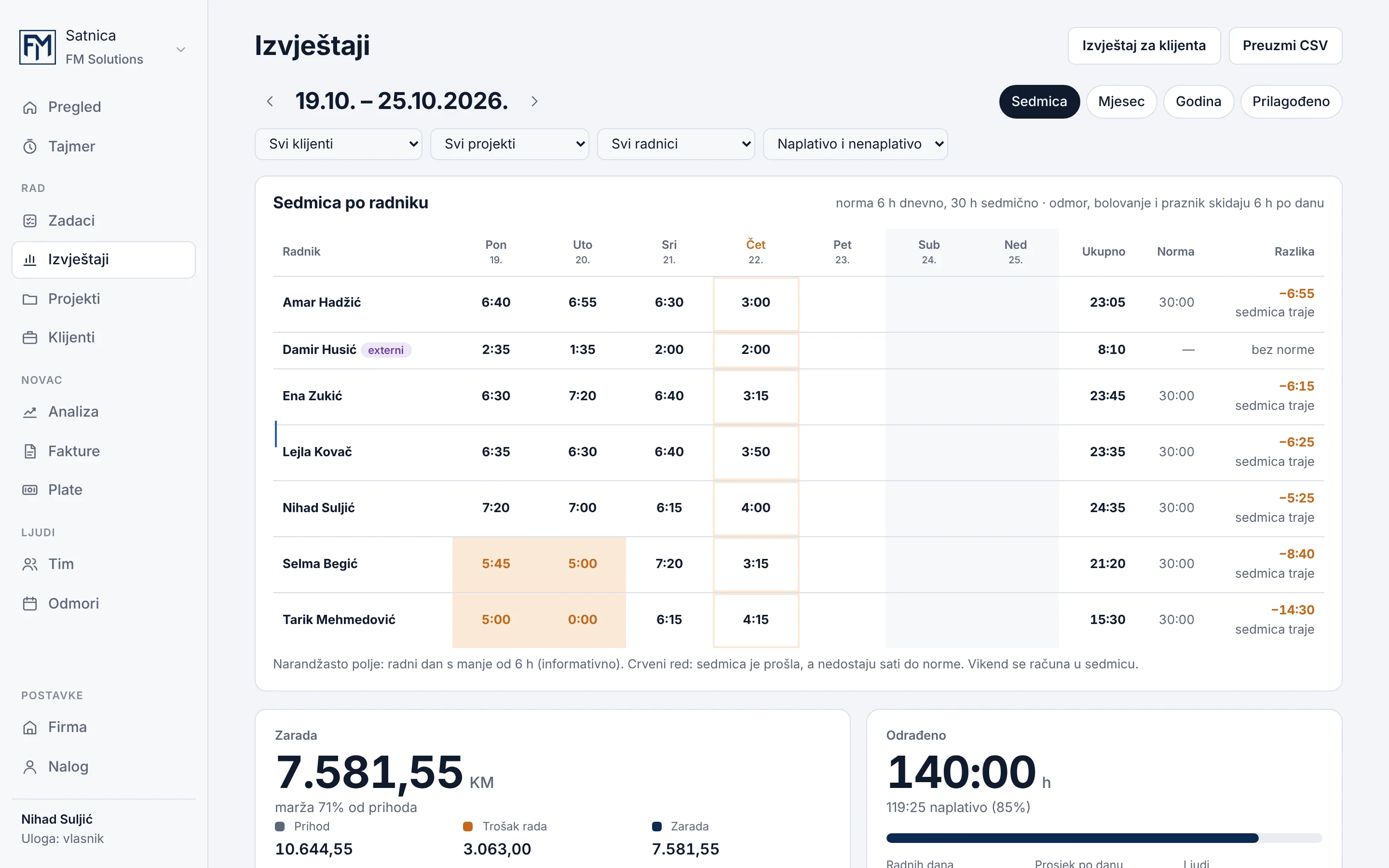
Task: Click the Odrađeno naplativo progress bar
Action: point(1104,838)
